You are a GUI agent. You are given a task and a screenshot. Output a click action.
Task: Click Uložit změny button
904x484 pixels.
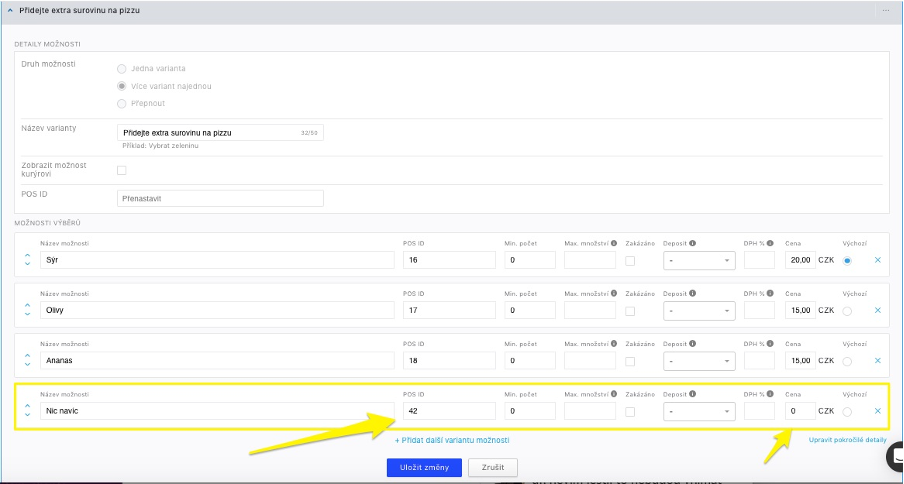(x=424, y=467)
